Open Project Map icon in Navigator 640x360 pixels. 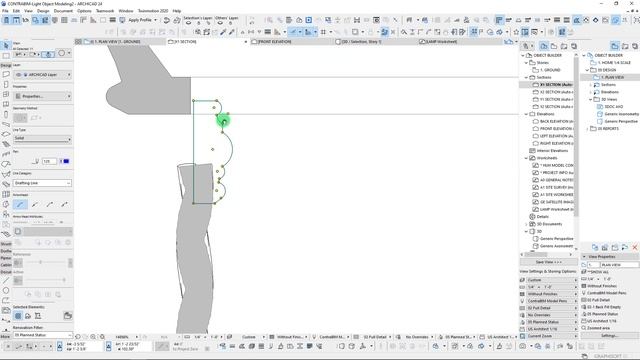click(x=544, y=46)
